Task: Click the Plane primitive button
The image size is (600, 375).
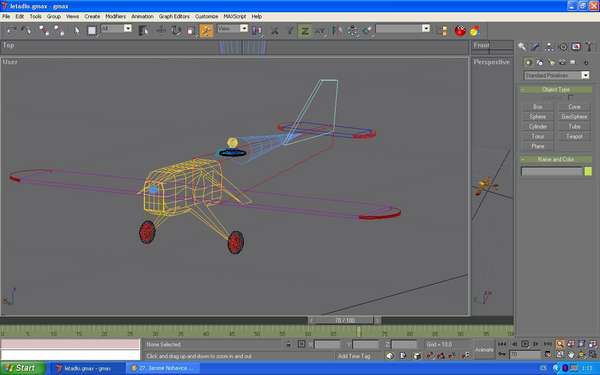Action: [x=538, y=147]
